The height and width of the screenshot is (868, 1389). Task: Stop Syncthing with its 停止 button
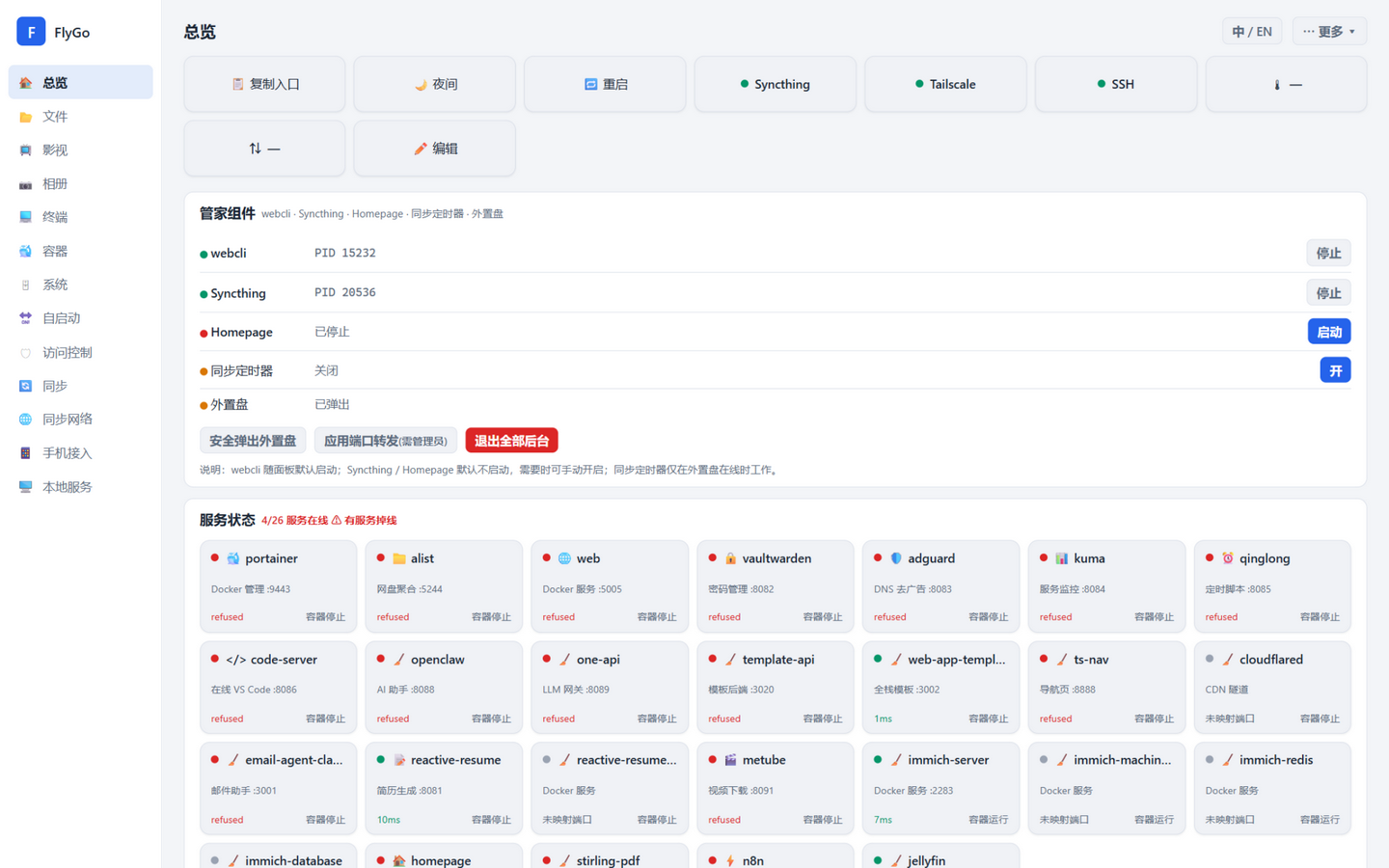[1328, 293]
